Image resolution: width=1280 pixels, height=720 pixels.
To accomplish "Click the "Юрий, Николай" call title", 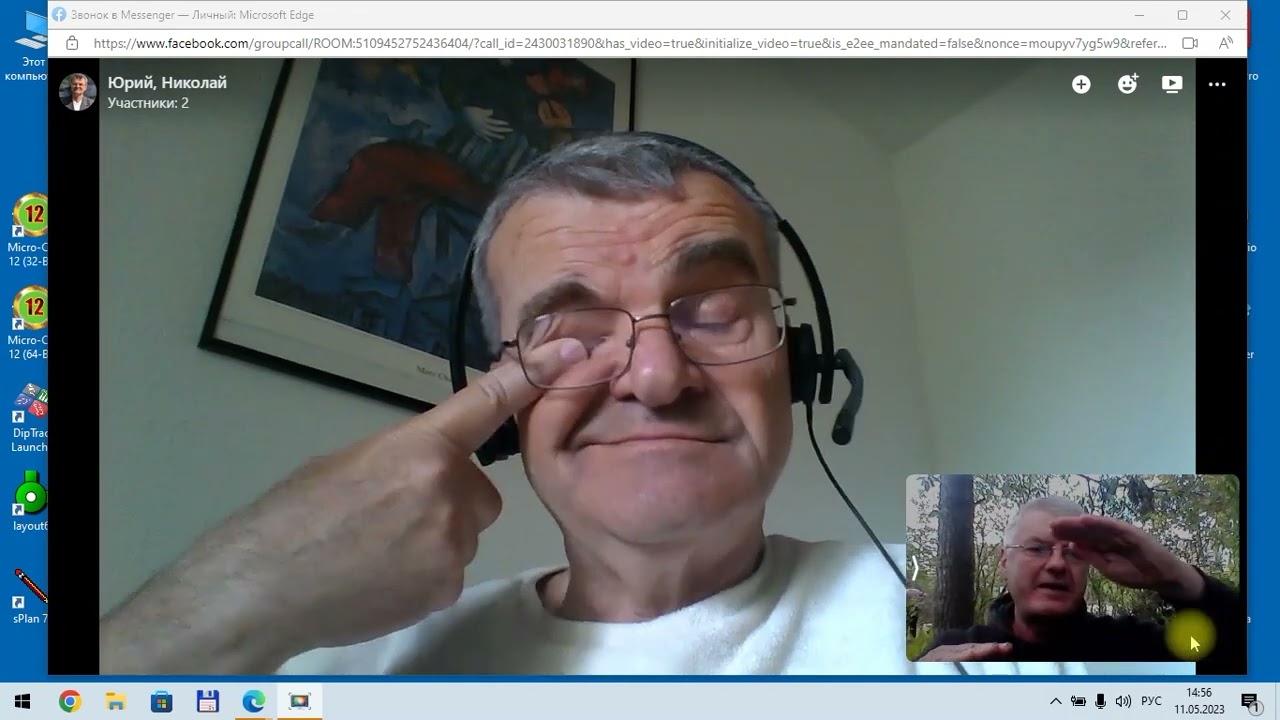I will coord(167,82).
